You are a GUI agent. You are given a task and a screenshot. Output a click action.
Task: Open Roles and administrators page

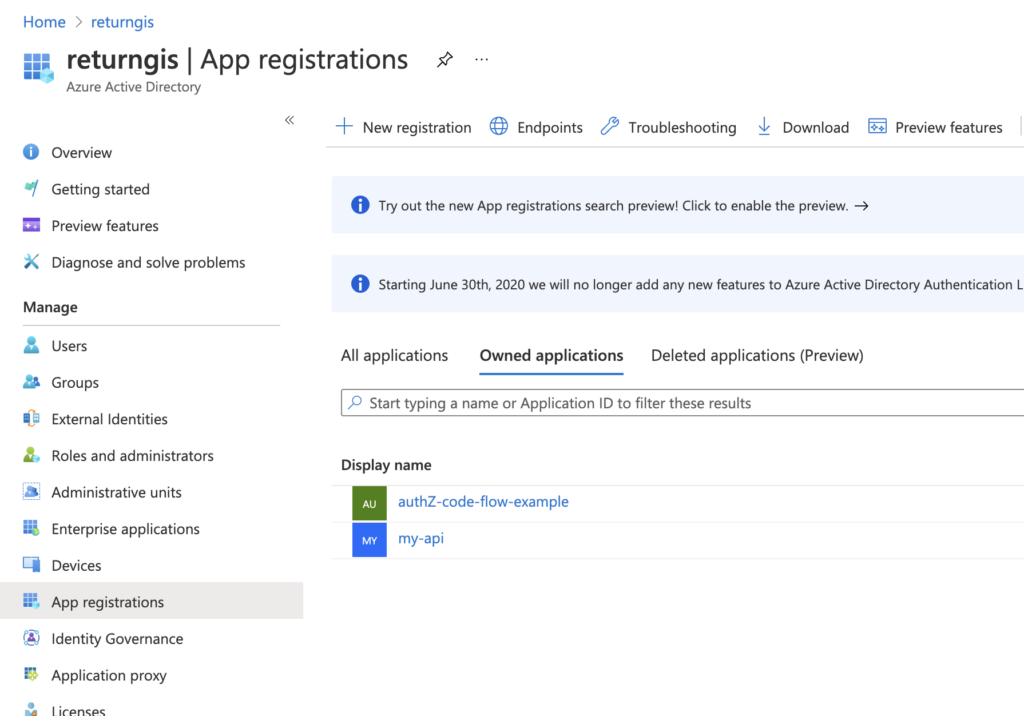click(x=133, y=455)
